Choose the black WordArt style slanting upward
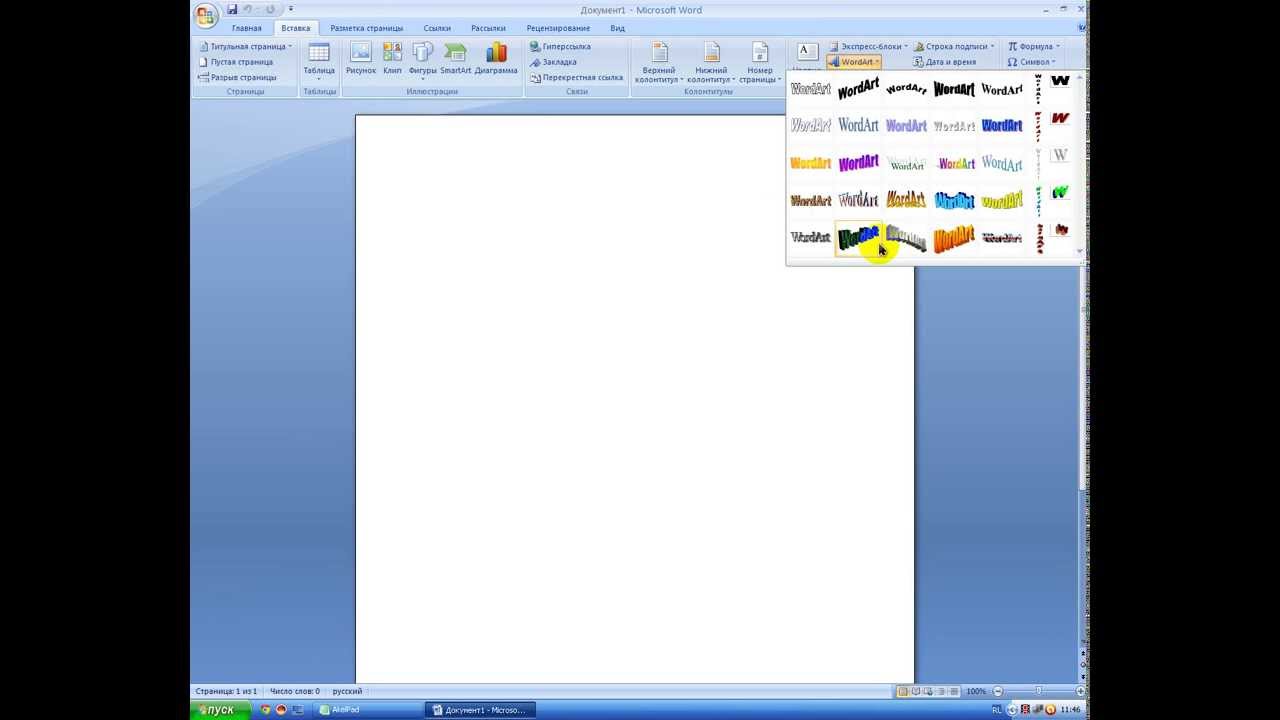1280x720 pixels. [858, 89]
